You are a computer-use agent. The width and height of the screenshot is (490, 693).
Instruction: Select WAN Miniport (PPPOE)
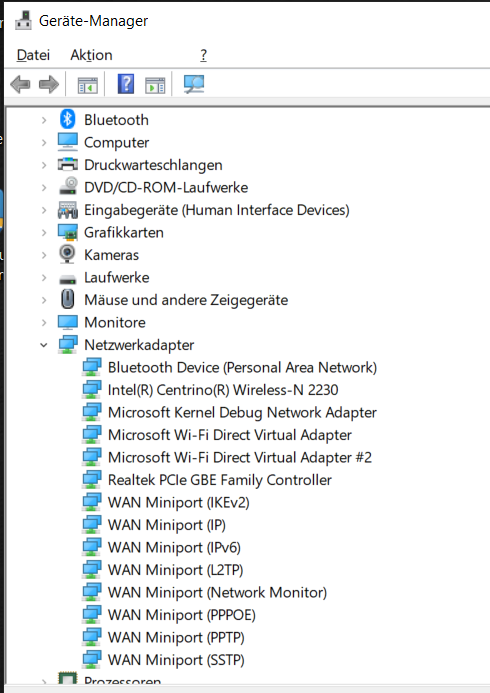coord(182,616)
